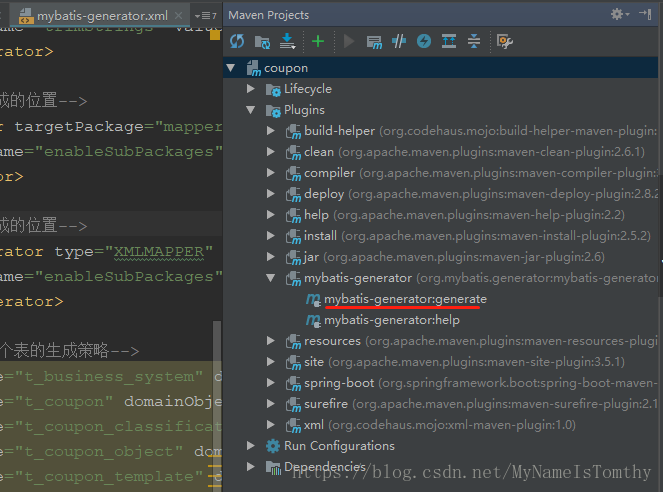This screenshot has width=663, height=492.
Task: Click the Plugins folder icon
Action: [273, 111]
